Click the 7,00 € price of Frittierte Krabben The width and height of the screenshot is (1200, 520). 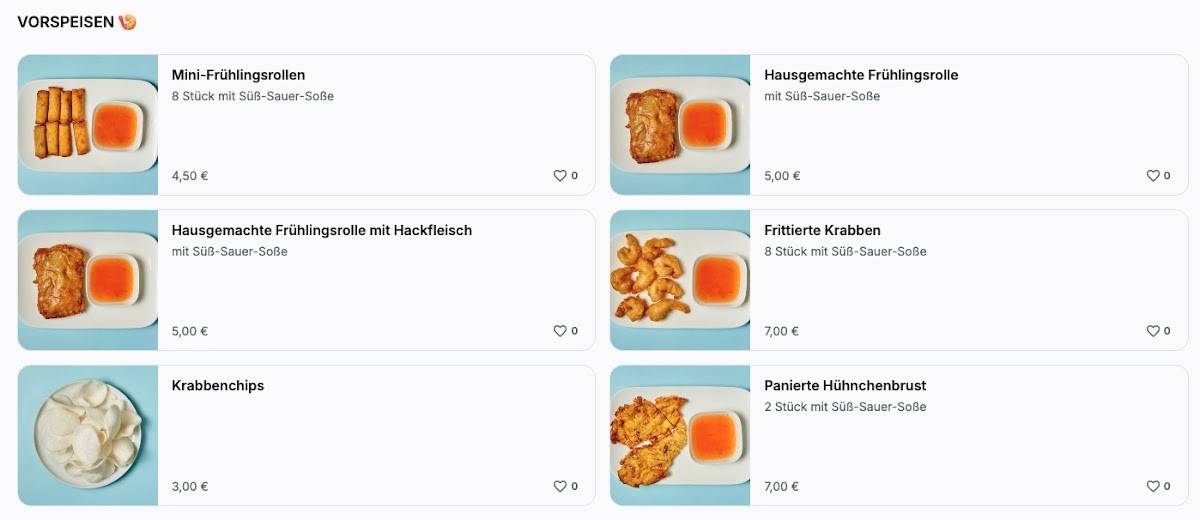point(781,331)
